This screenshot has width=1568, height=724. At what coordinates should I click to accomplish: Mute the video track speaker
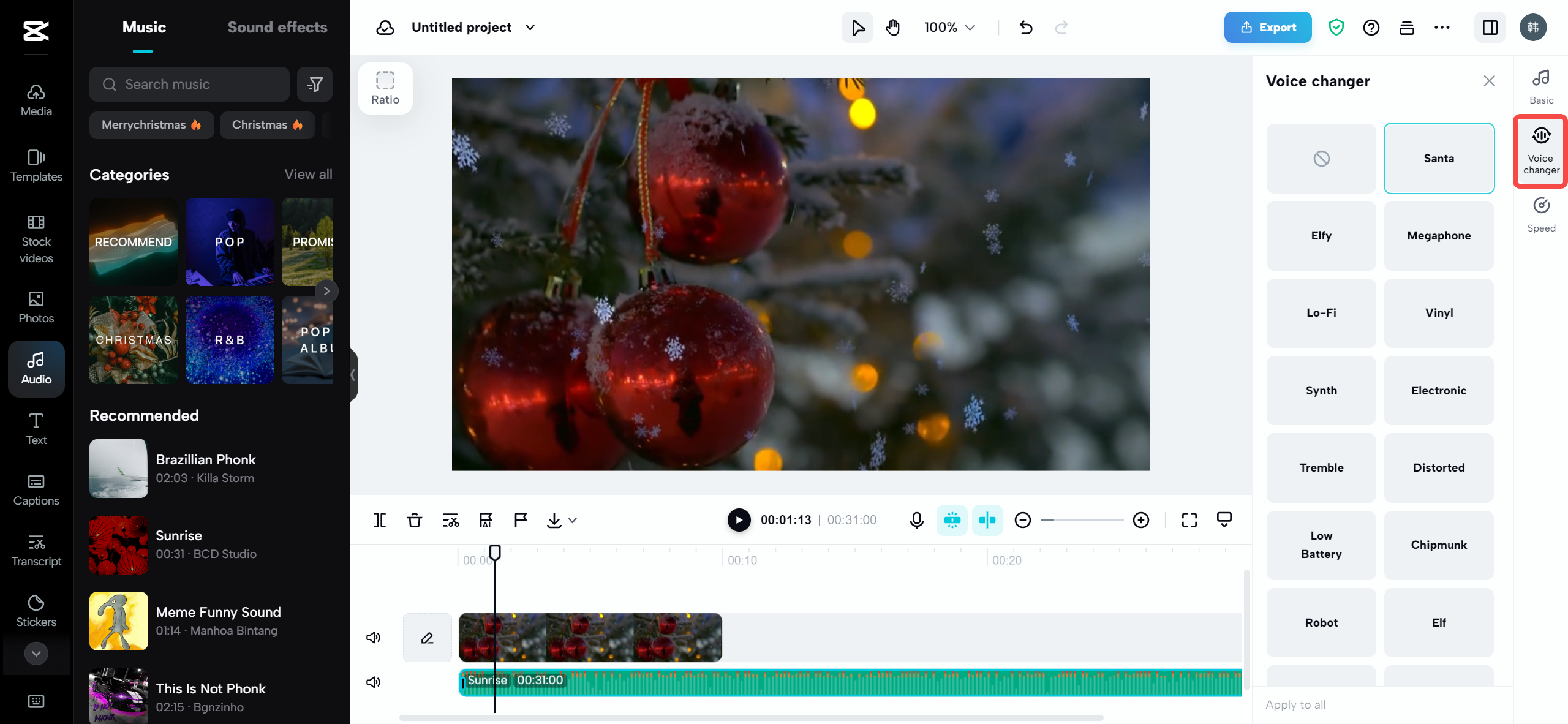pyautogui.click(x=373, y=638)
